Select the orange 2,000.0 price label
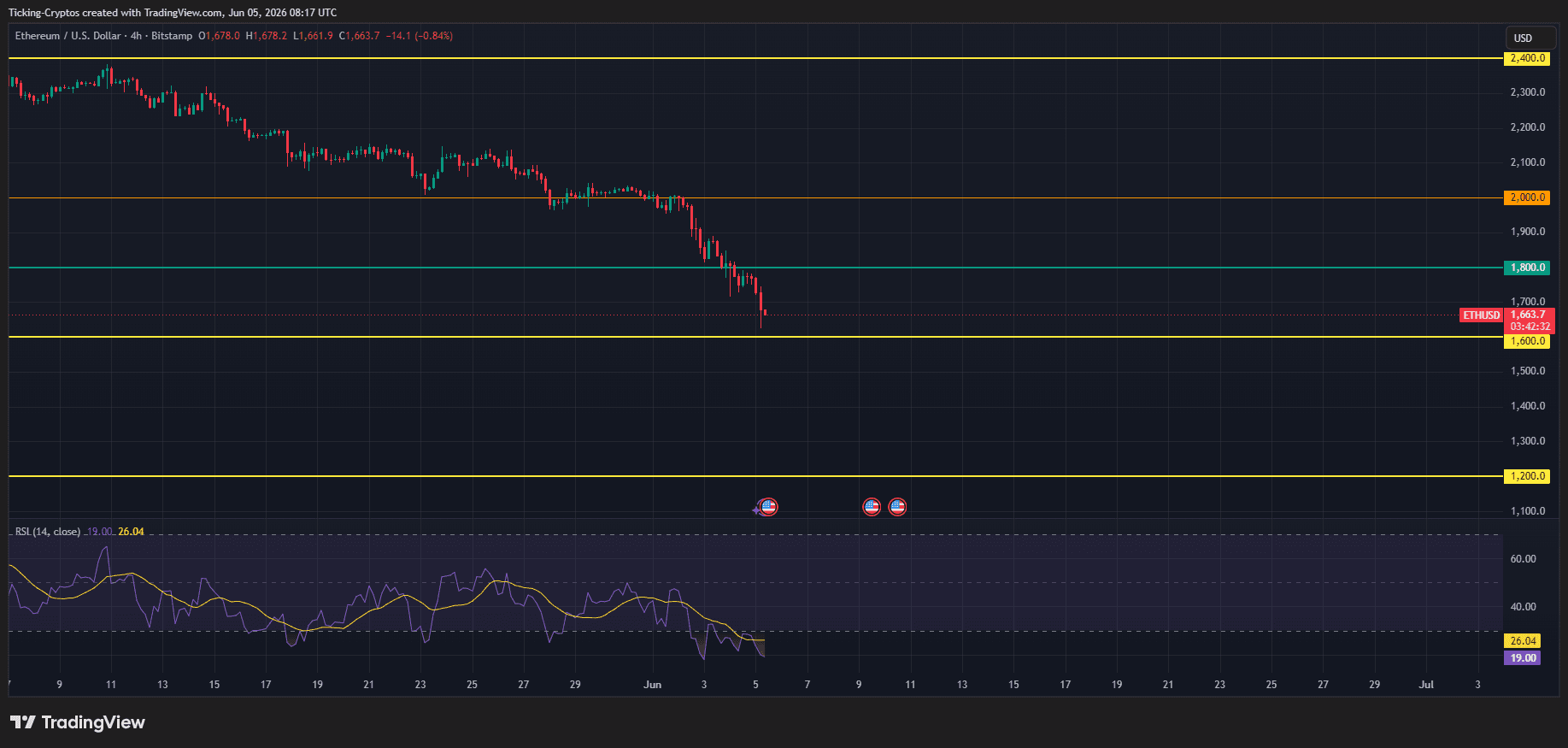The height and width of the screenshot is (748, 1568). pos(1527,197)
